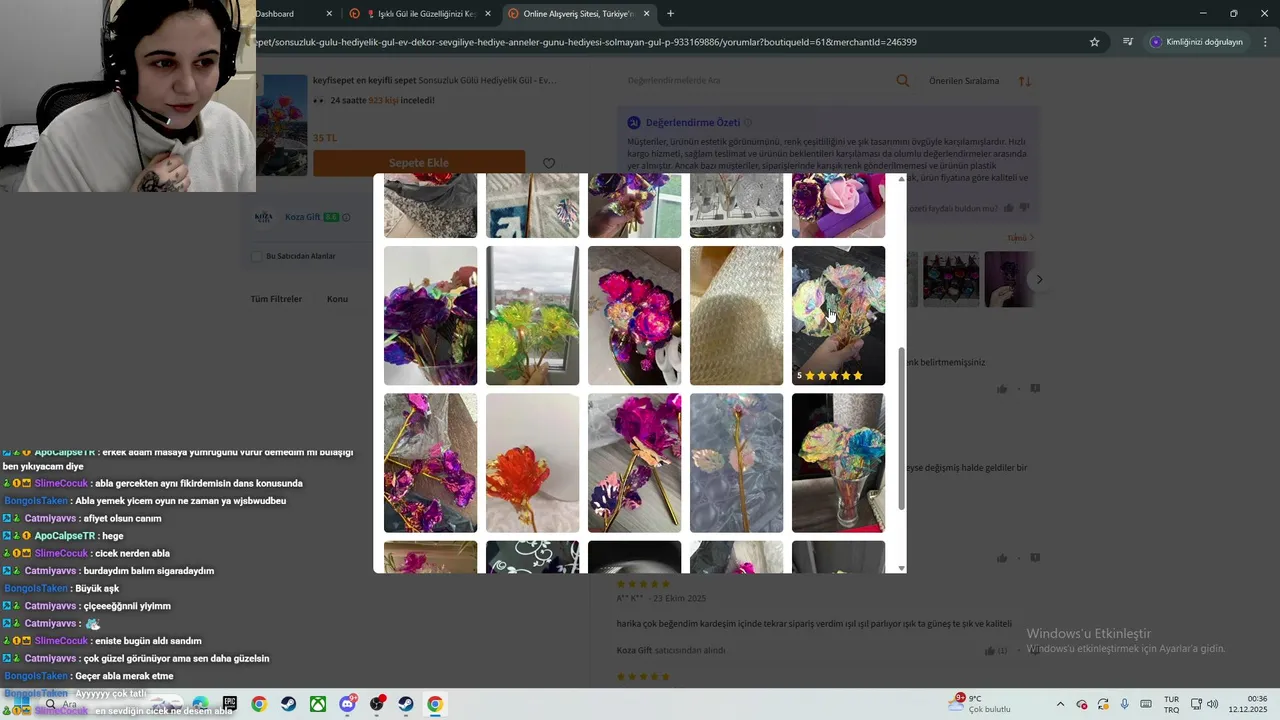Open the media control icon in Chrome toolbar
Screen dimensions: 1280x720
[1128, 42]
